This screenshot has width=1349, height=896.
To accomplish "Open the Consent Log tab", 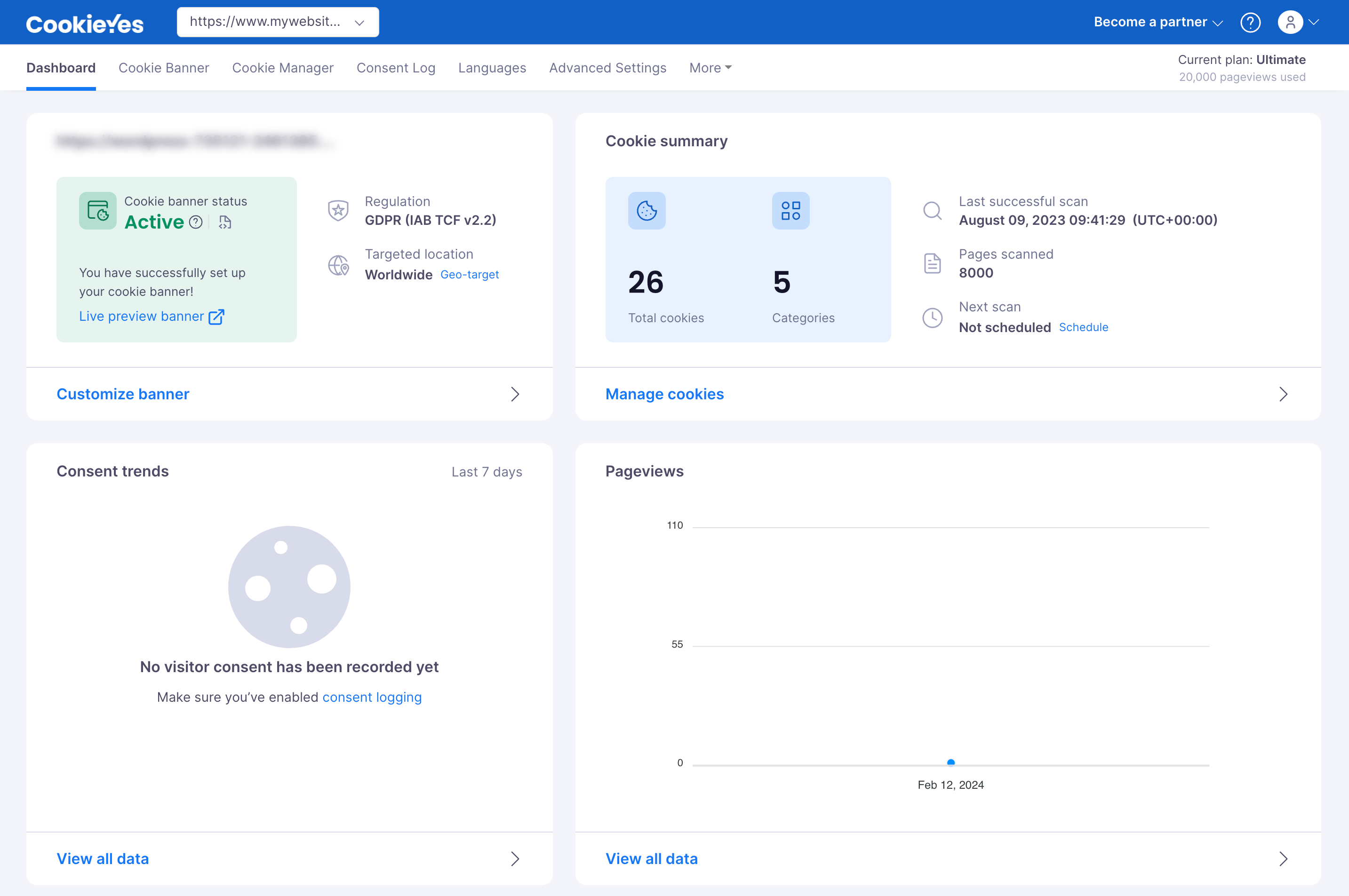I will [396, 68].
